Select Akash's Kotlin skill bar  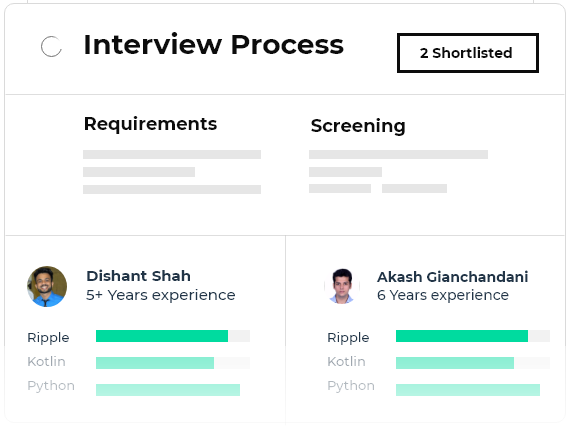click(x=473, y=363)
